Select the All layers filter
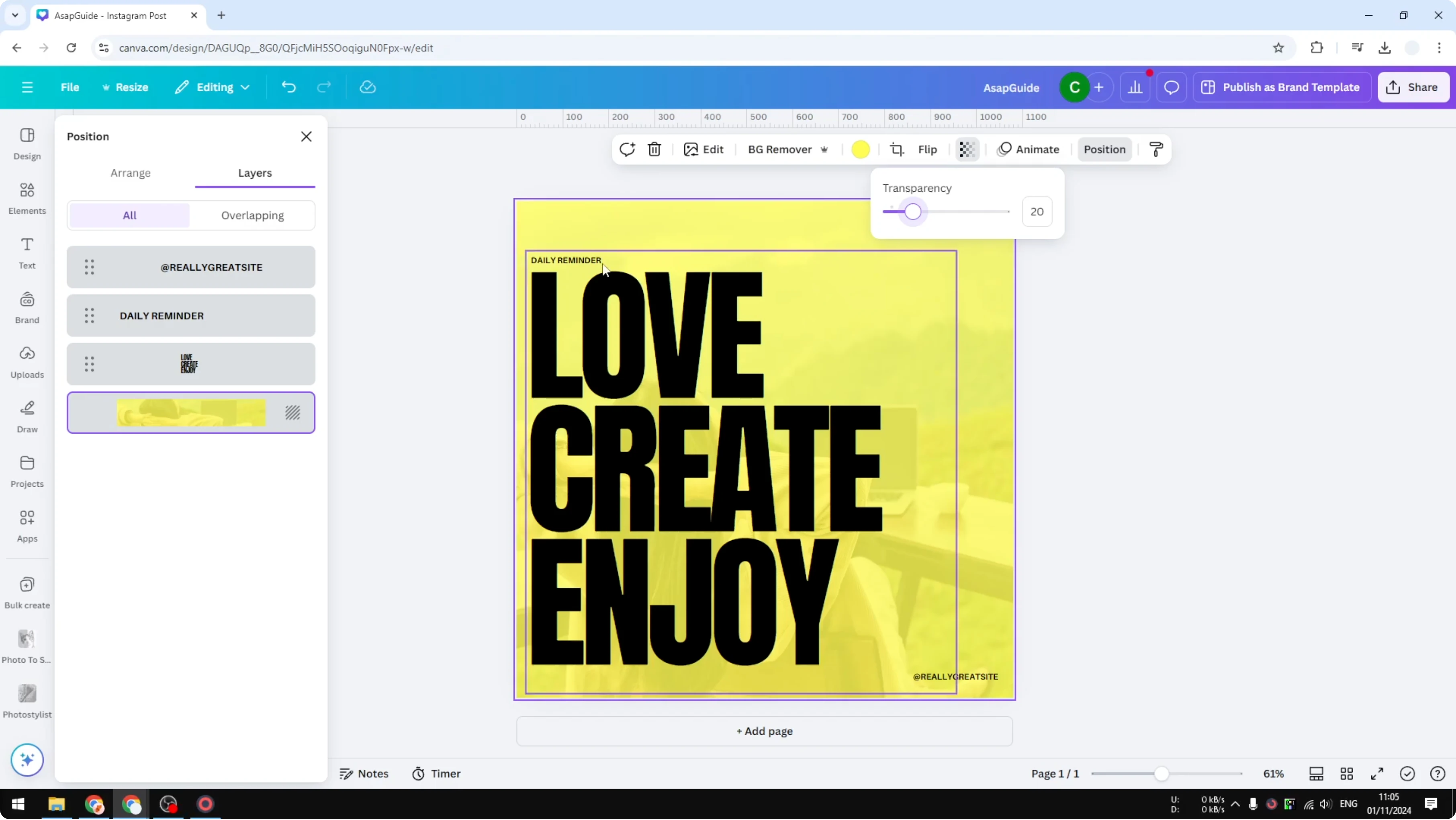Viewport: 1456px width, 820px height. coord(129,215)
